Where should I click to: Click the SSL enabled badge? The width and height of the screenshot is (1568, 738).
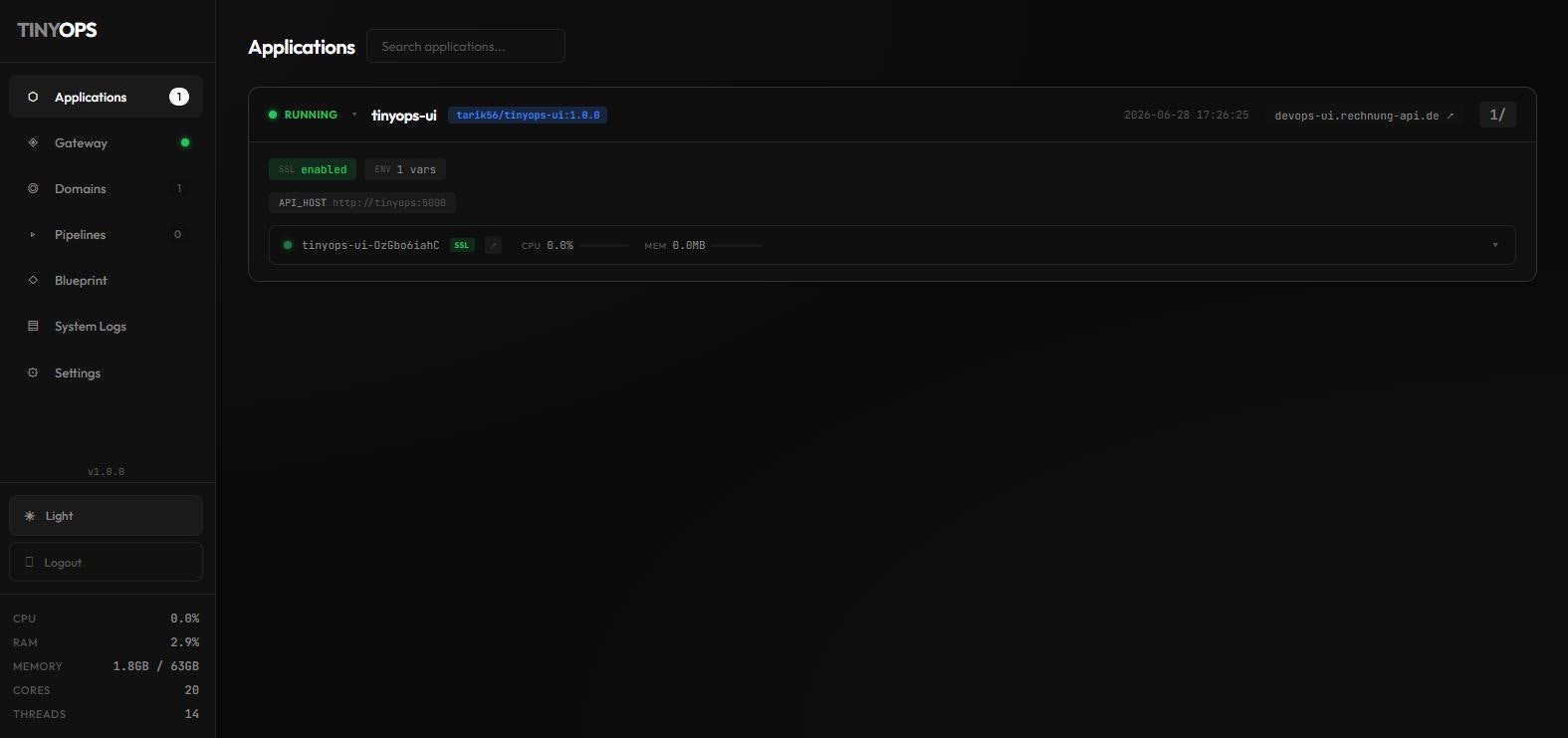(x=313, y=169)
